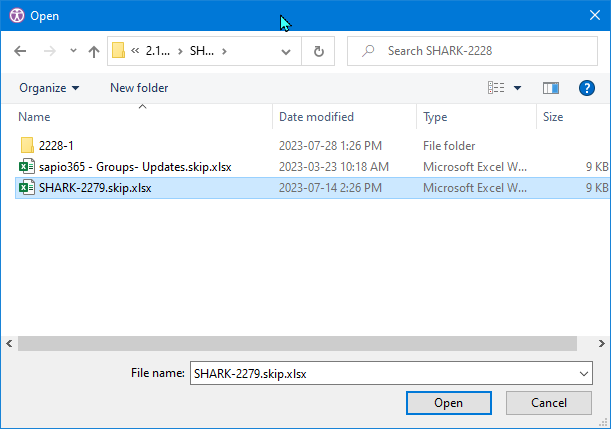
Task: Click the Back navigation arrow
Action: pyautogui.click(x=20, y=51)
